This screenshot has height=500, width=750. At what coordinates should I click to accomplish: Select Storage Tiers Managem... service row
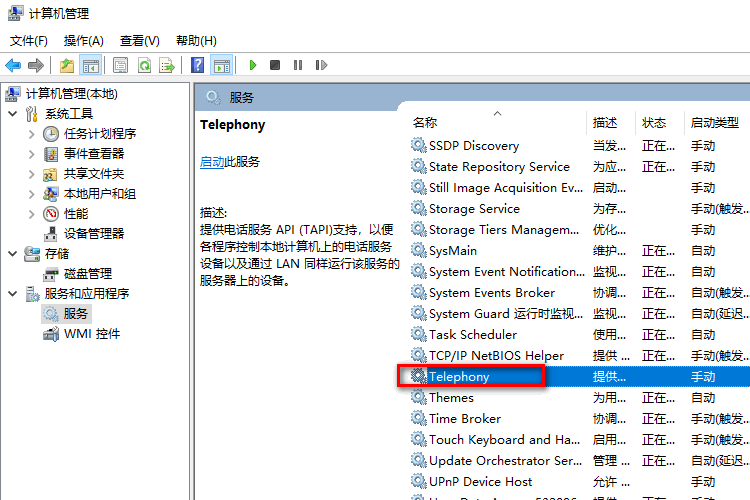pyautogui.click(x=580, y=230)
